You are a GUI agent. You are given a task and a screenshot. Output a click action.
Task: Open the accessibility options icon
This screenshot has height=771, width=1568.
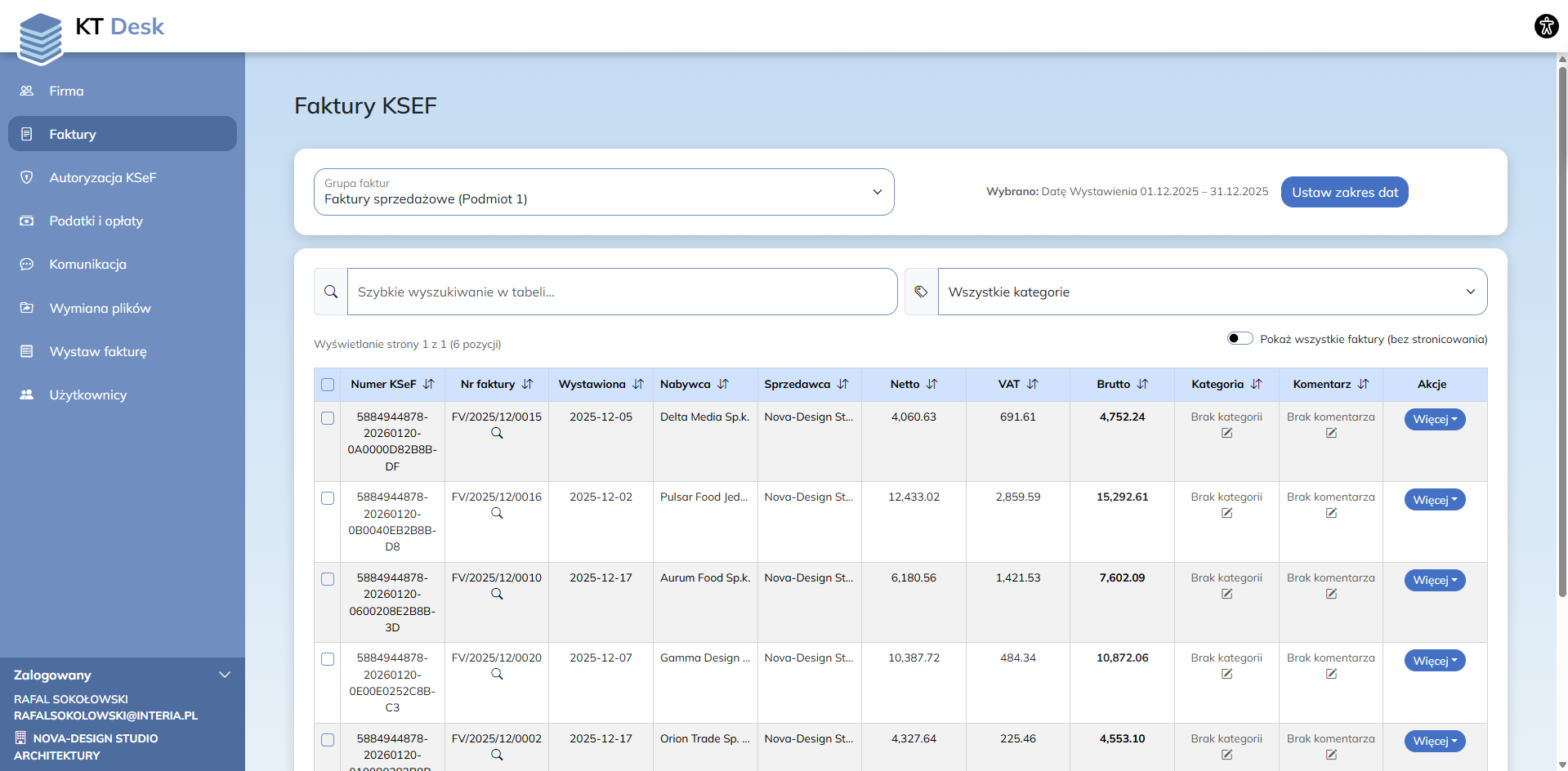pos(1546,26)
